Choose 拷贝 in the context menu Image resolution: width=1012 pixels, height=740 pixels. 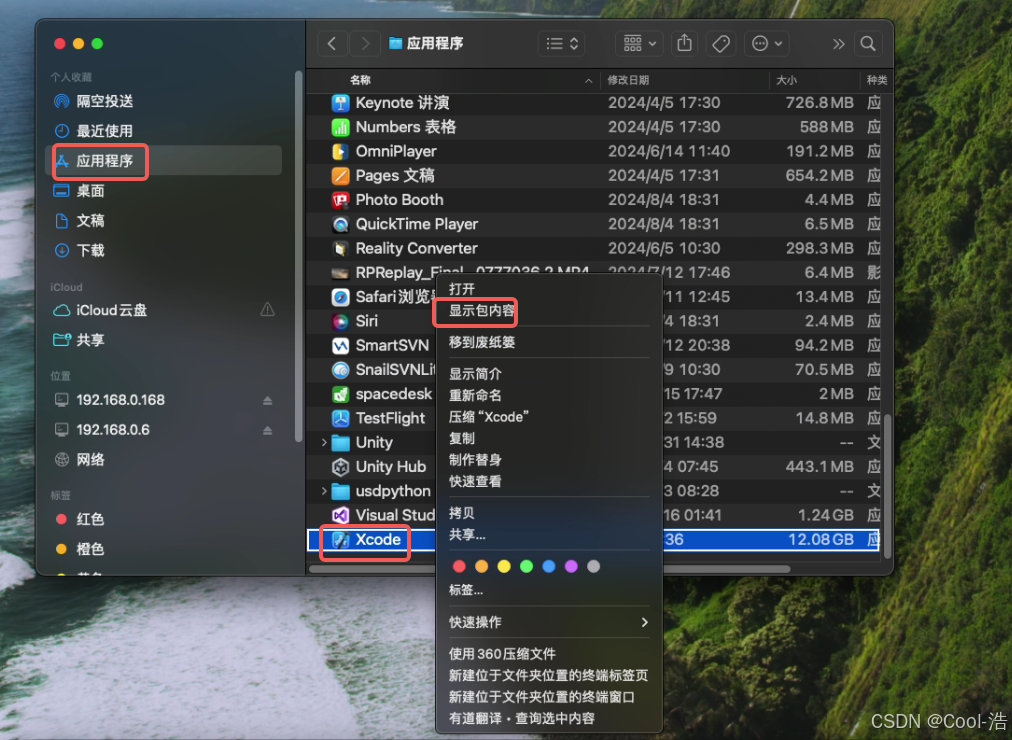(x=462, y=513)
